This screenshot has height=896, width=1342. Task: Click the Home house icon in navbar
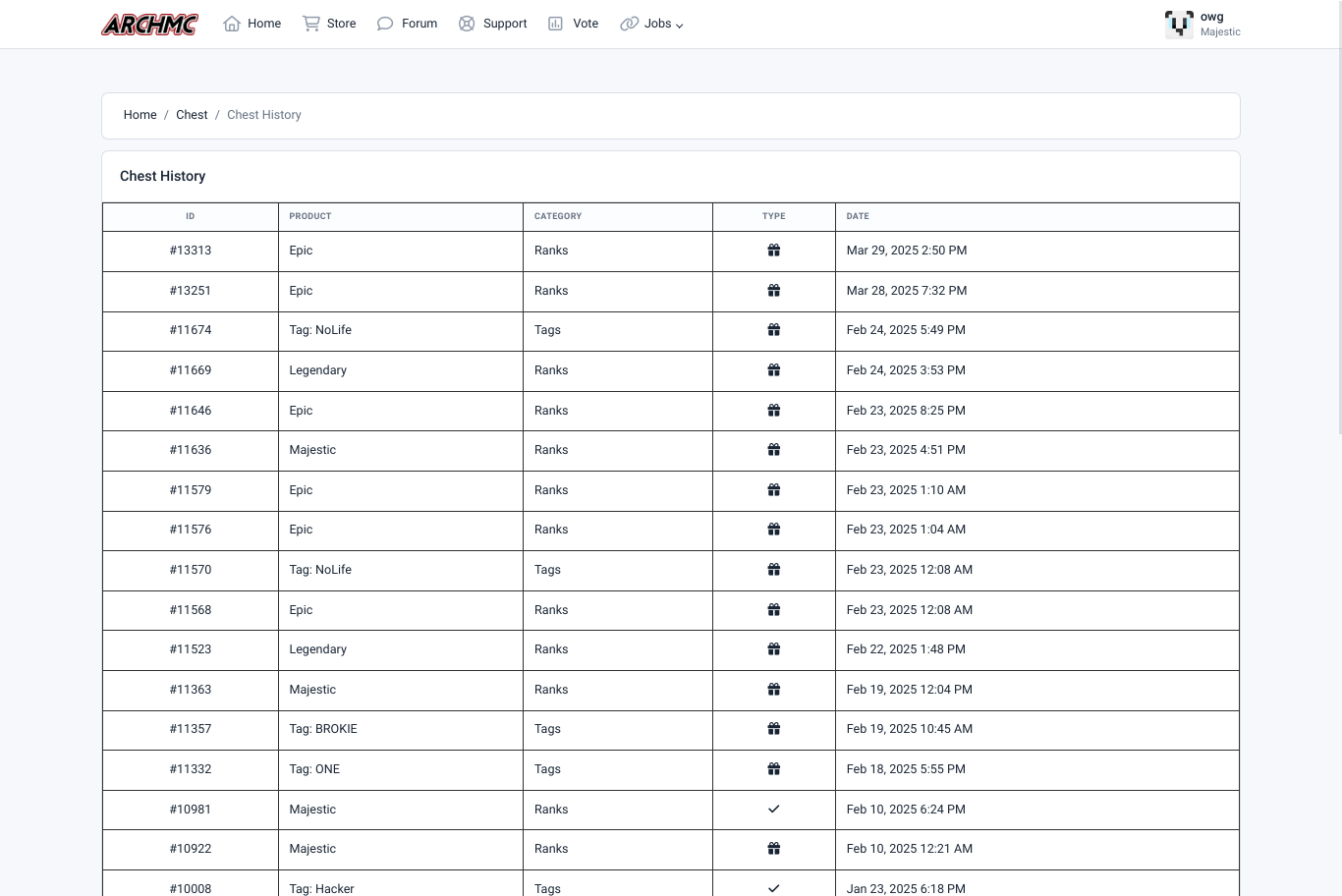pos(232,24)
